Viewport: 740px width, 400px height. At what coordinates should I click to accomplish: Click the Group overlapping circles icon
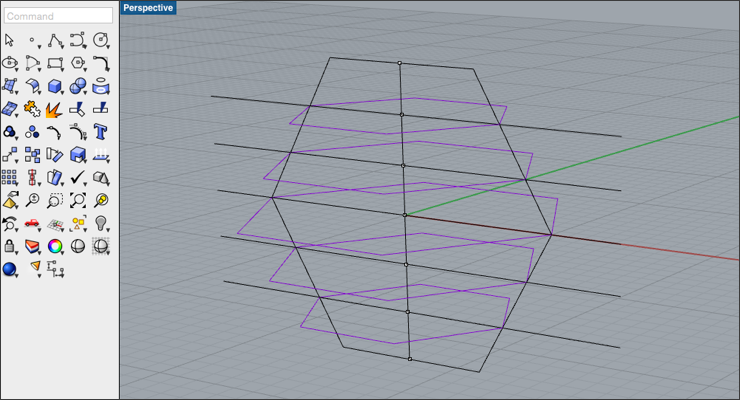(9, 132)
